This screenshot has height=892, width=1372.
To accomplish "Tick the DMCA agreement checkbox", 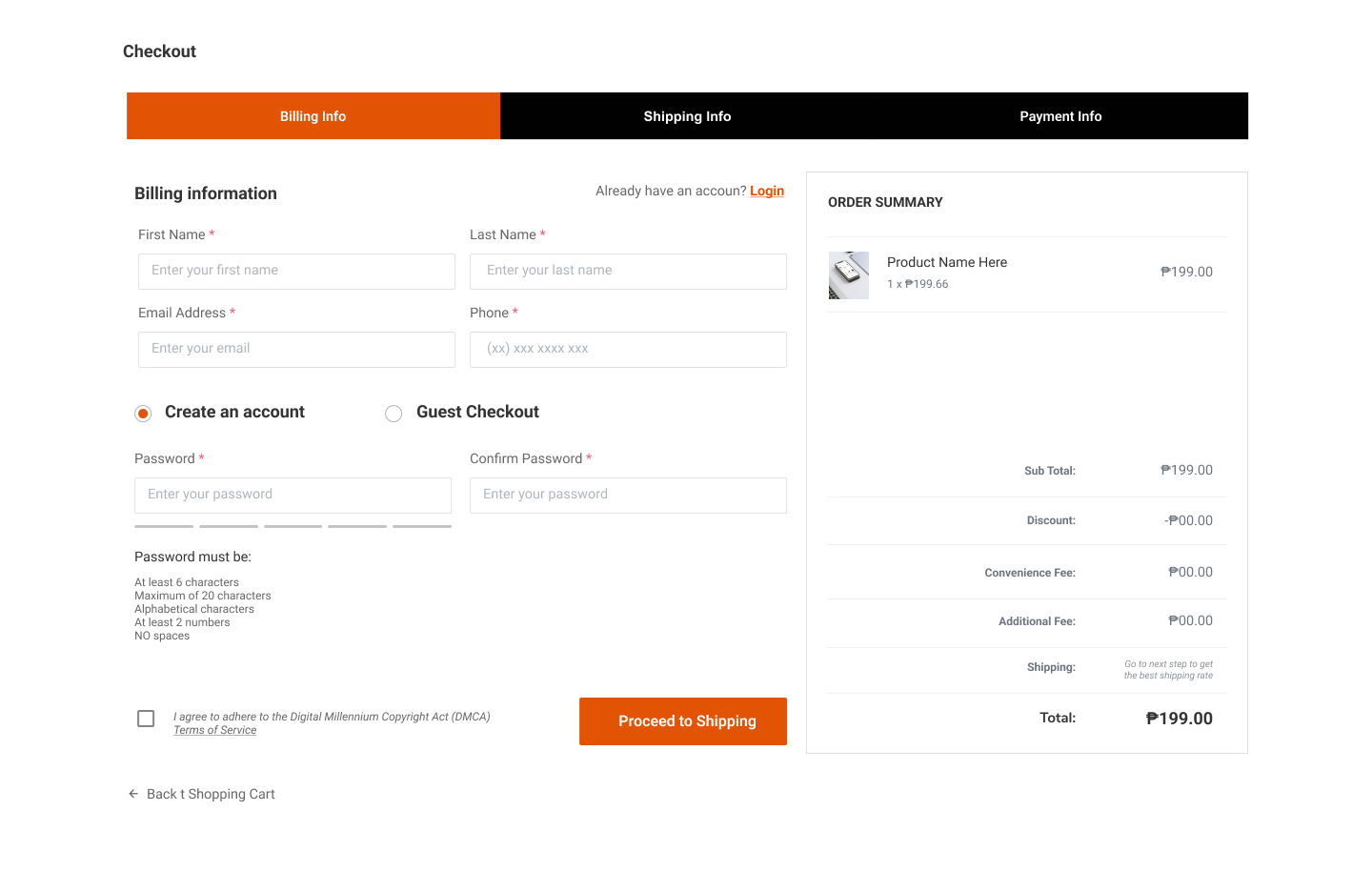I will pyautogui.click(x=146, y=719).
